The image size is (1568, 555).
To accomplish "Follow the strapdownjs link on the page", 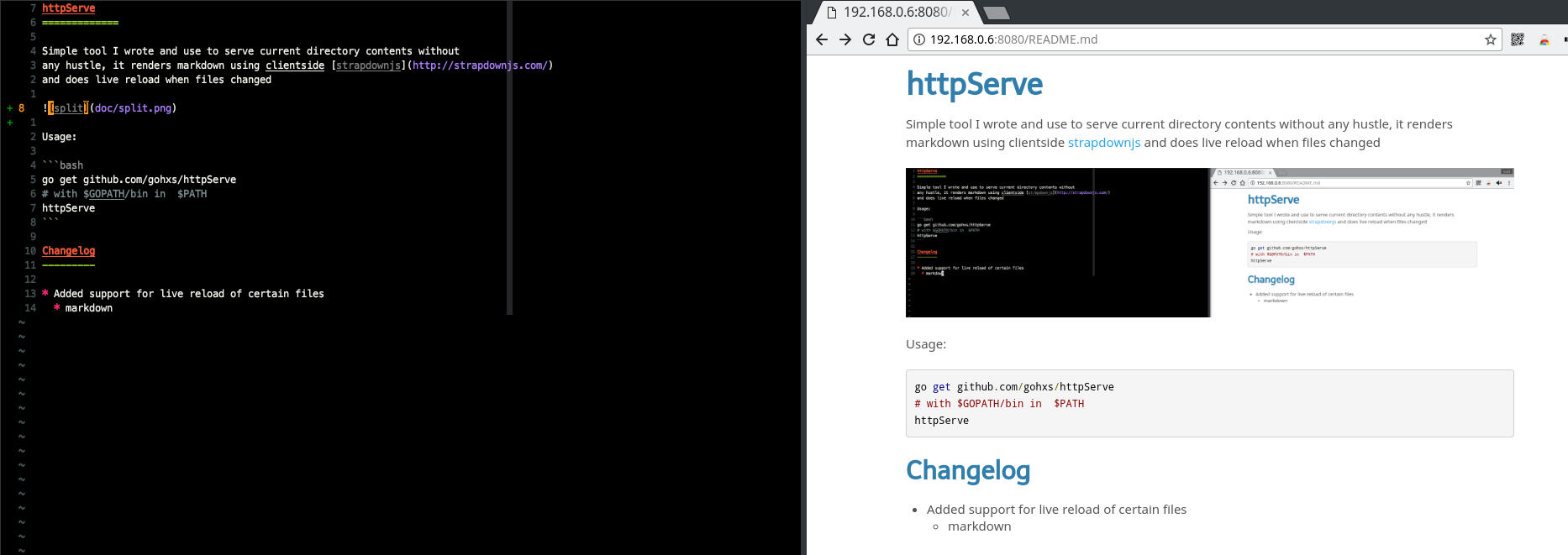I will [x=1104, y=143].
